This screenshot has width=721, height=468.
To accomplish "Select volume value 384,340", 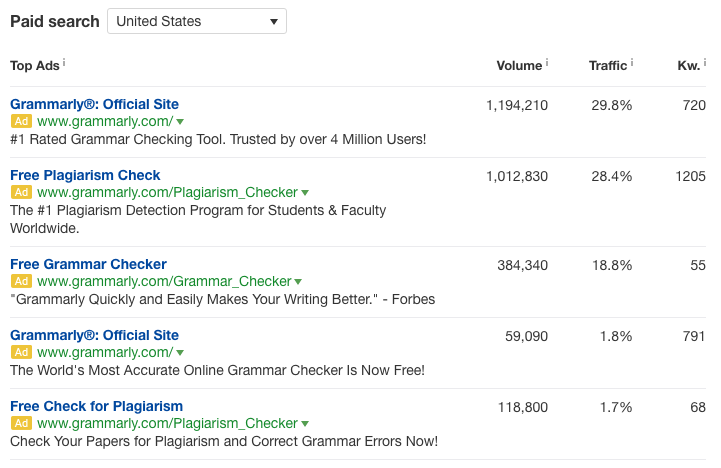I will click(522, 265).
